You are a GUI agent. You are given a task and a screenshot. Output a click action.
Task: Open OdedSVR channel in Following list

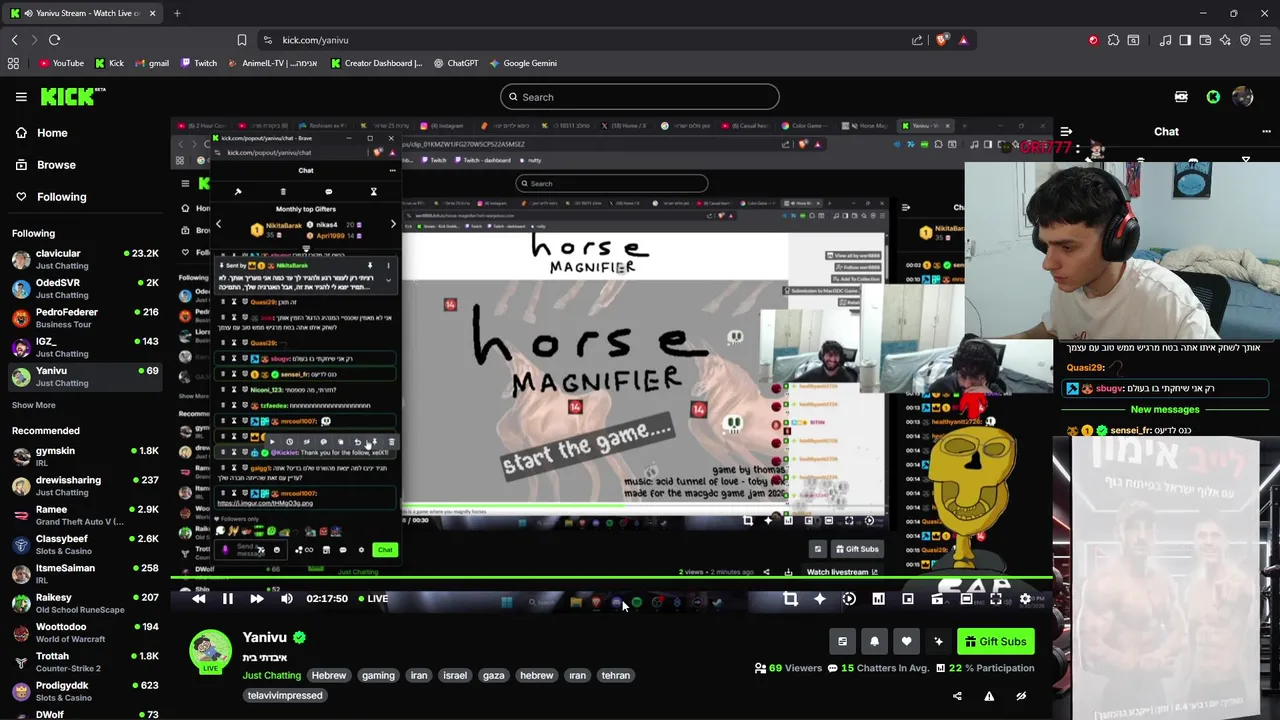point(85,289)
